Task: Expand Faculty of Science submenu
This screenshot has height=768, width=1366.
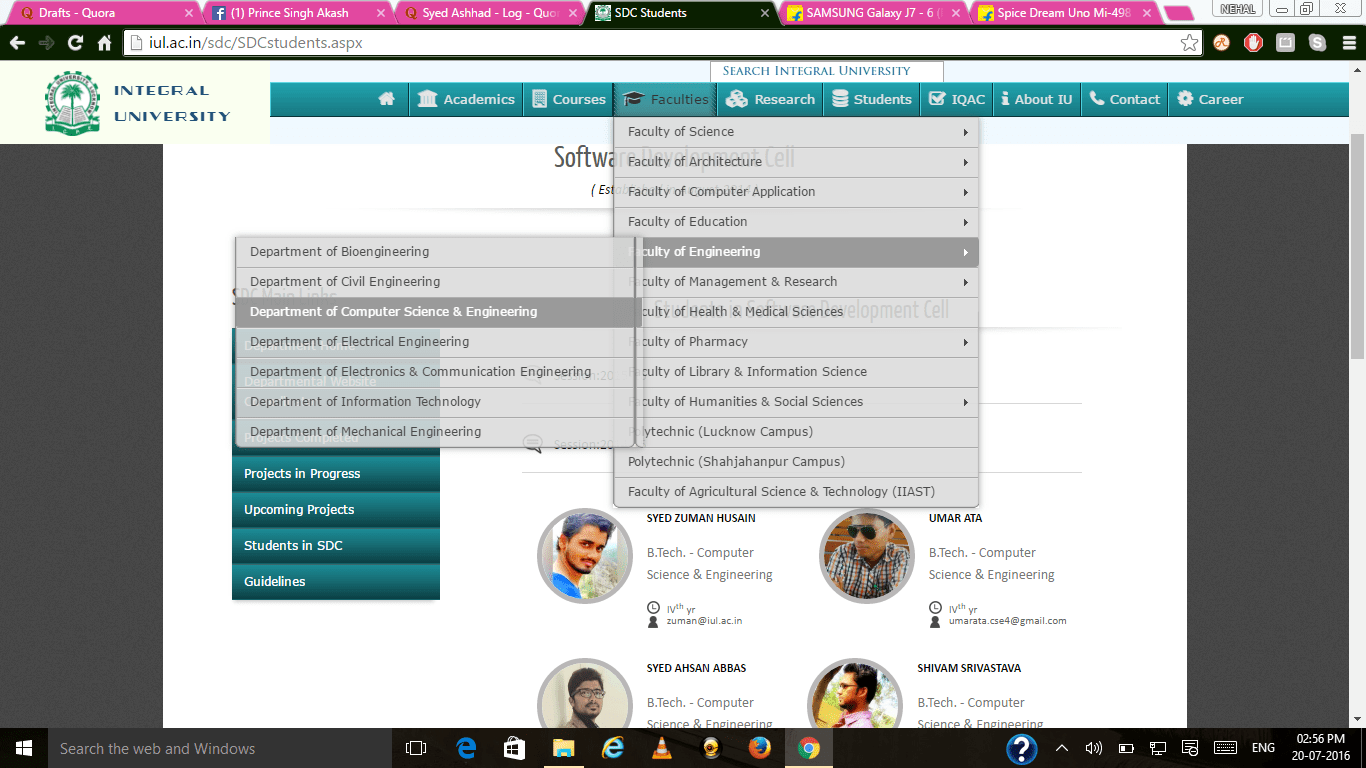Action: [x=796, y=132]
